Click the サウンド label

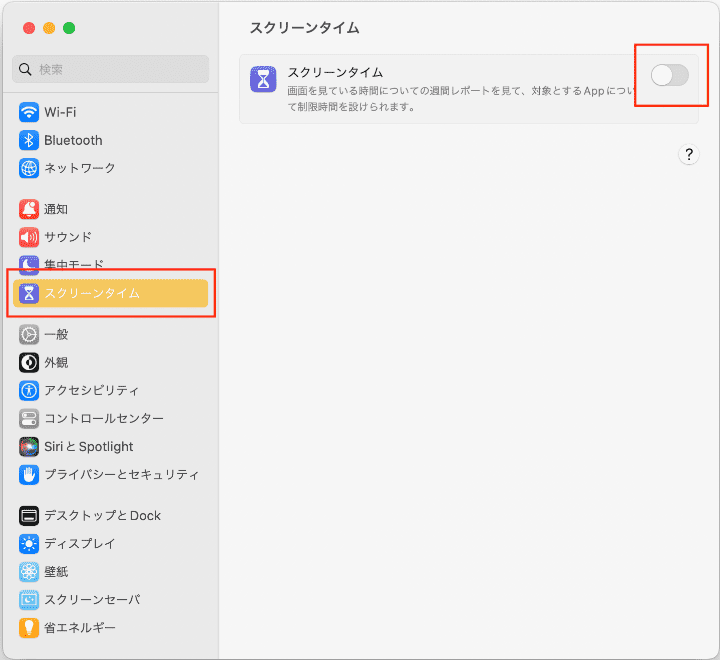point(68,237)
